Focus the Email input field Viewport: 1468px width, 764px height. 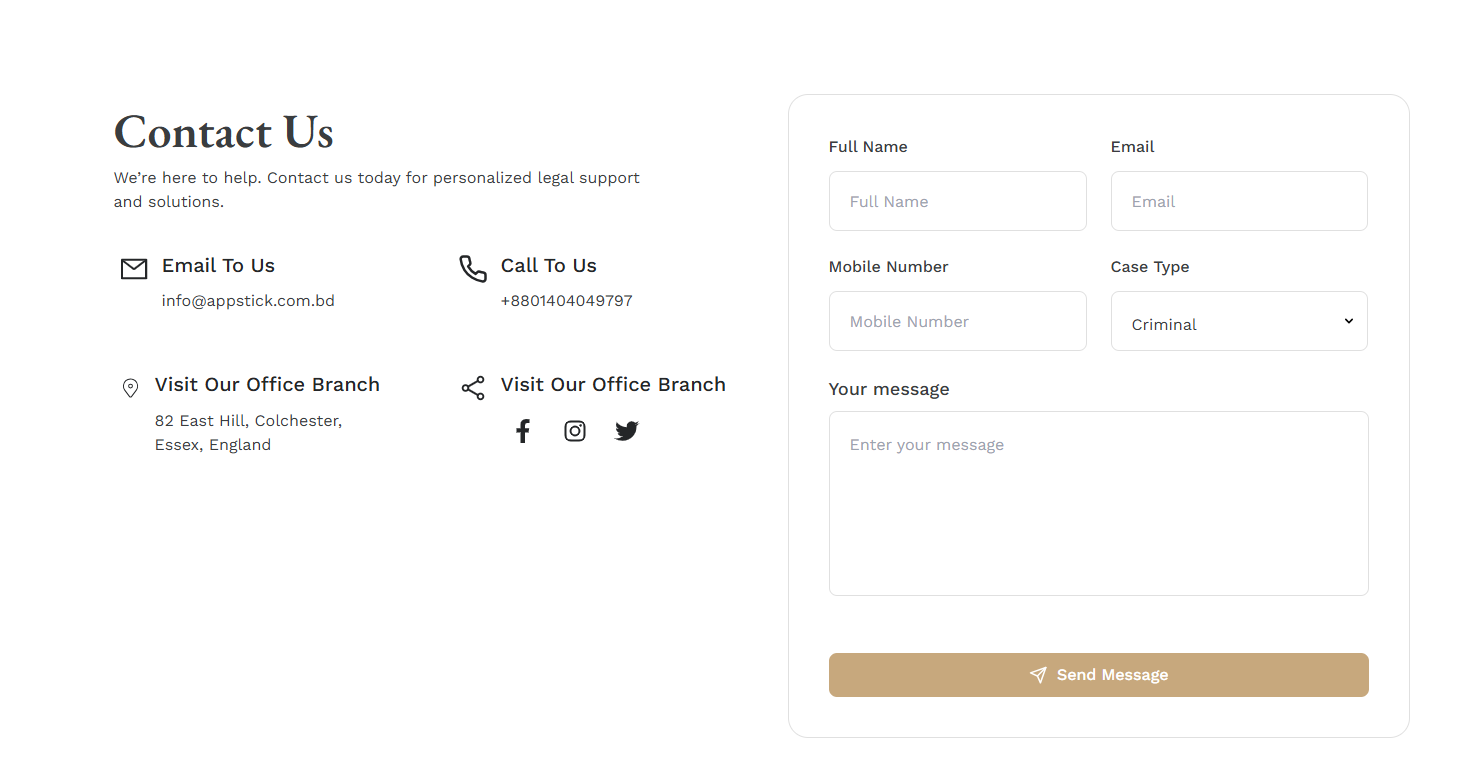click(x=1239, y=201)
